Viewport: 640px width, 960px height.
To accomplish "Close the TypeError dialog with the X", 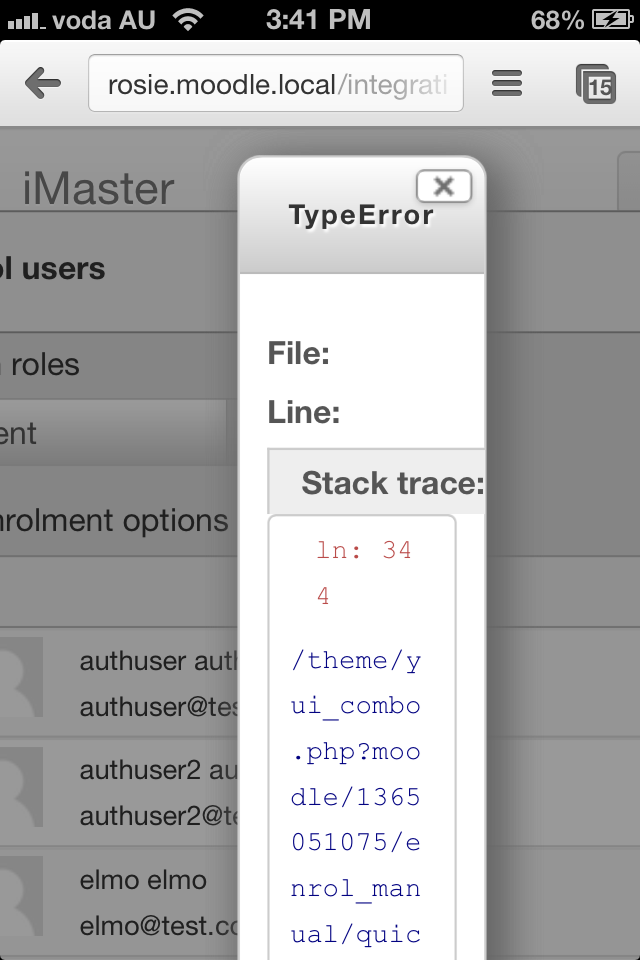I will click(444, 186).
